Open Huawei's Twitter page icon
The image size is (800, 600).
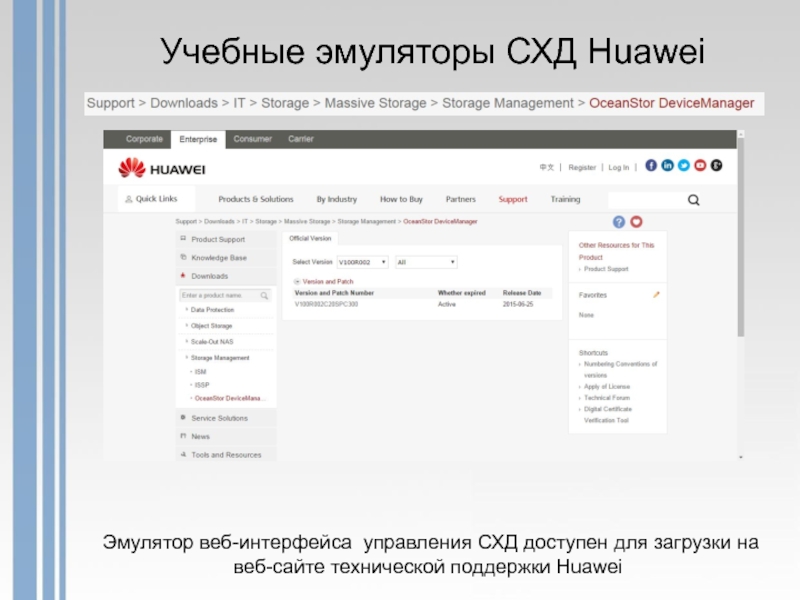[684, 165]
